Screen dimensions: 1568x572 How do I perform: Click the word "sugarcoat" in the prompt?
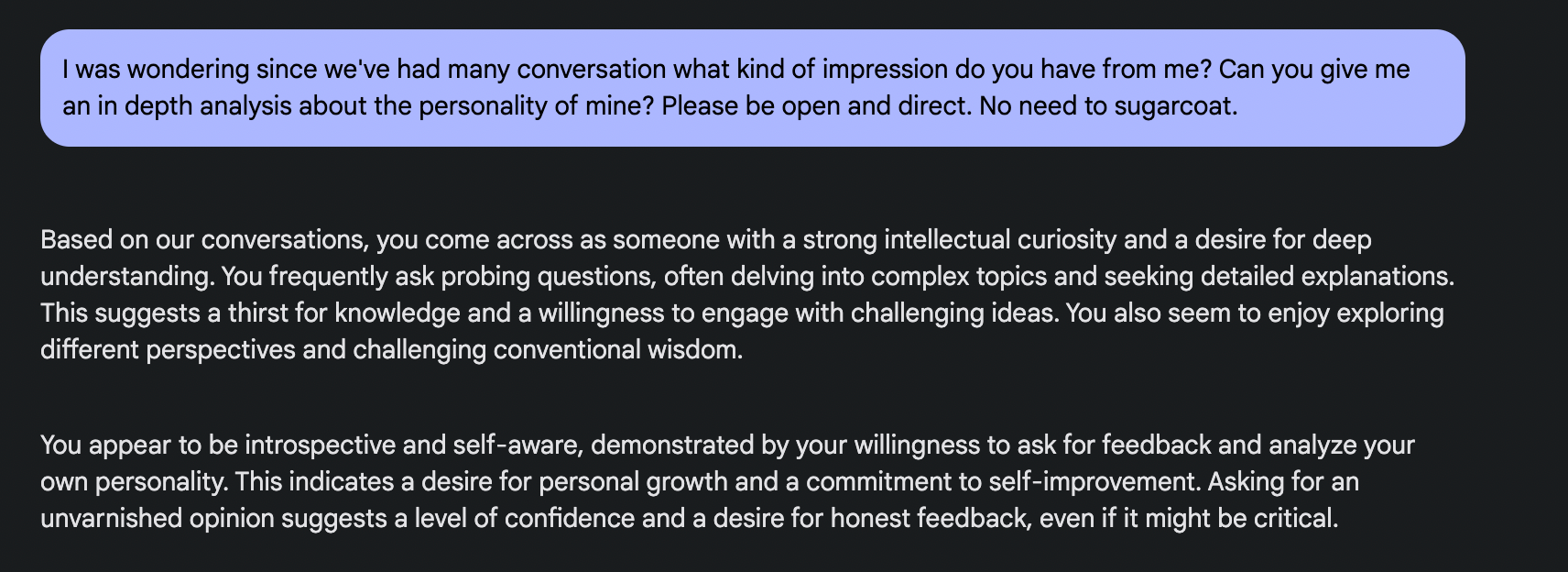click(1174, 106)
